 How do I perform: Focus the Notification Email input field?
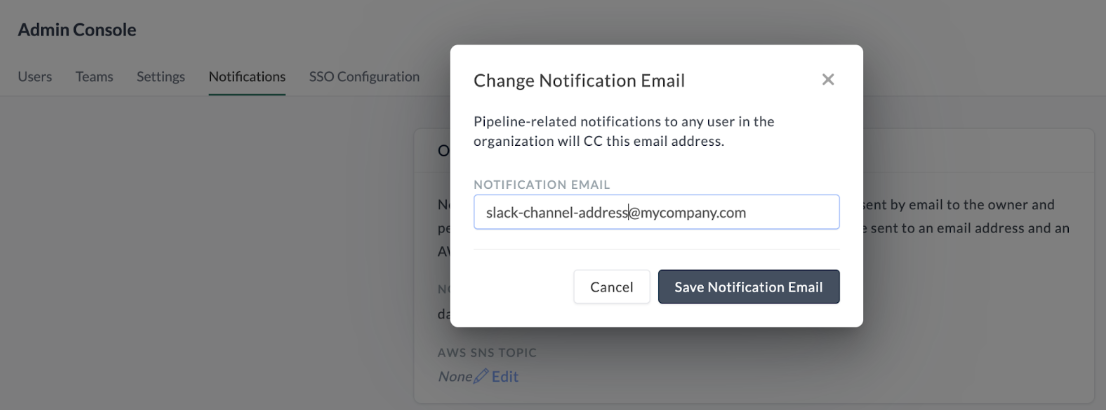(x=656, y=212)
